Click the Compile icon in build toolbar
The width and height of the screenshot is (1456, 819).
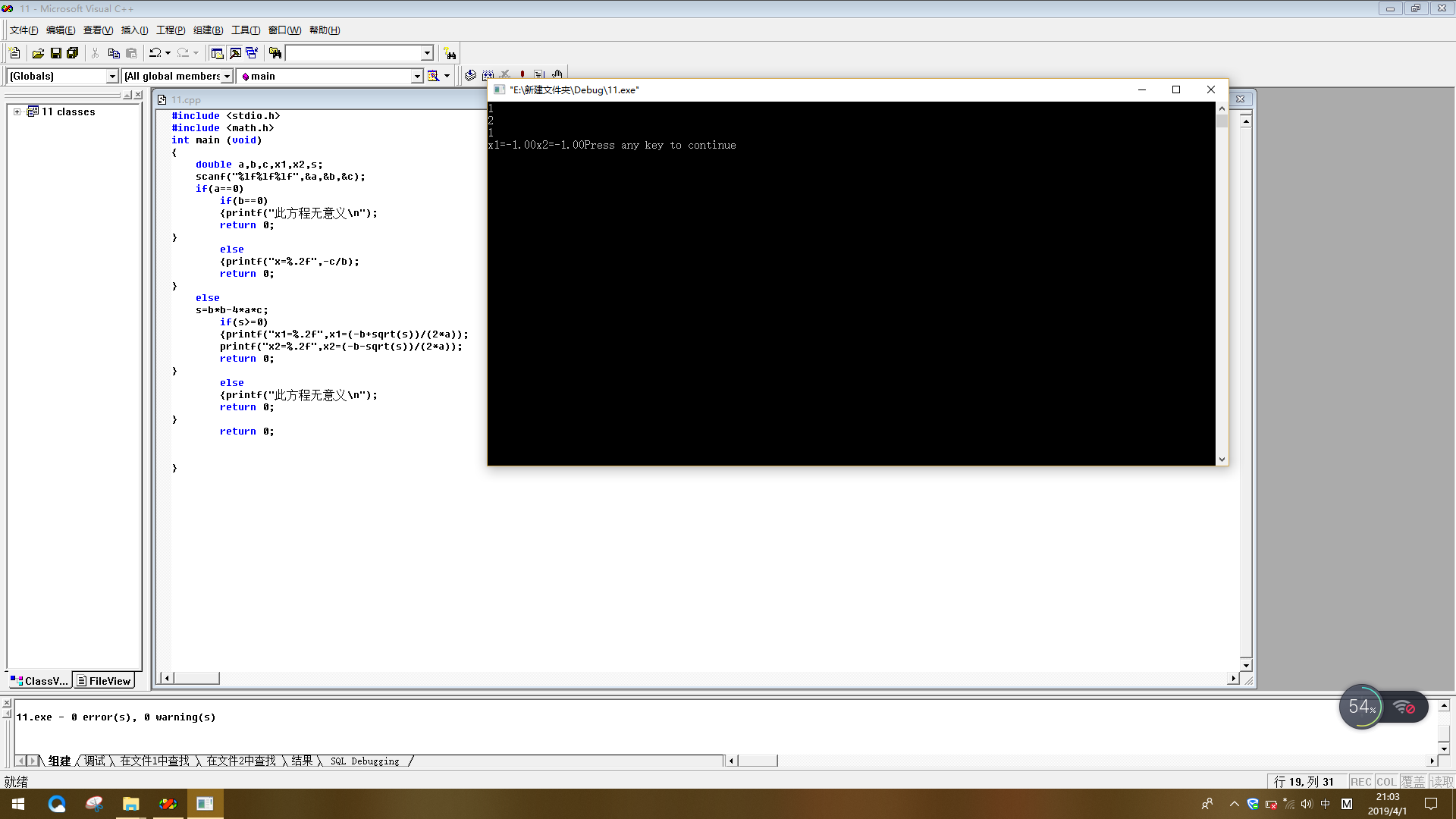(x=470, y=75)
